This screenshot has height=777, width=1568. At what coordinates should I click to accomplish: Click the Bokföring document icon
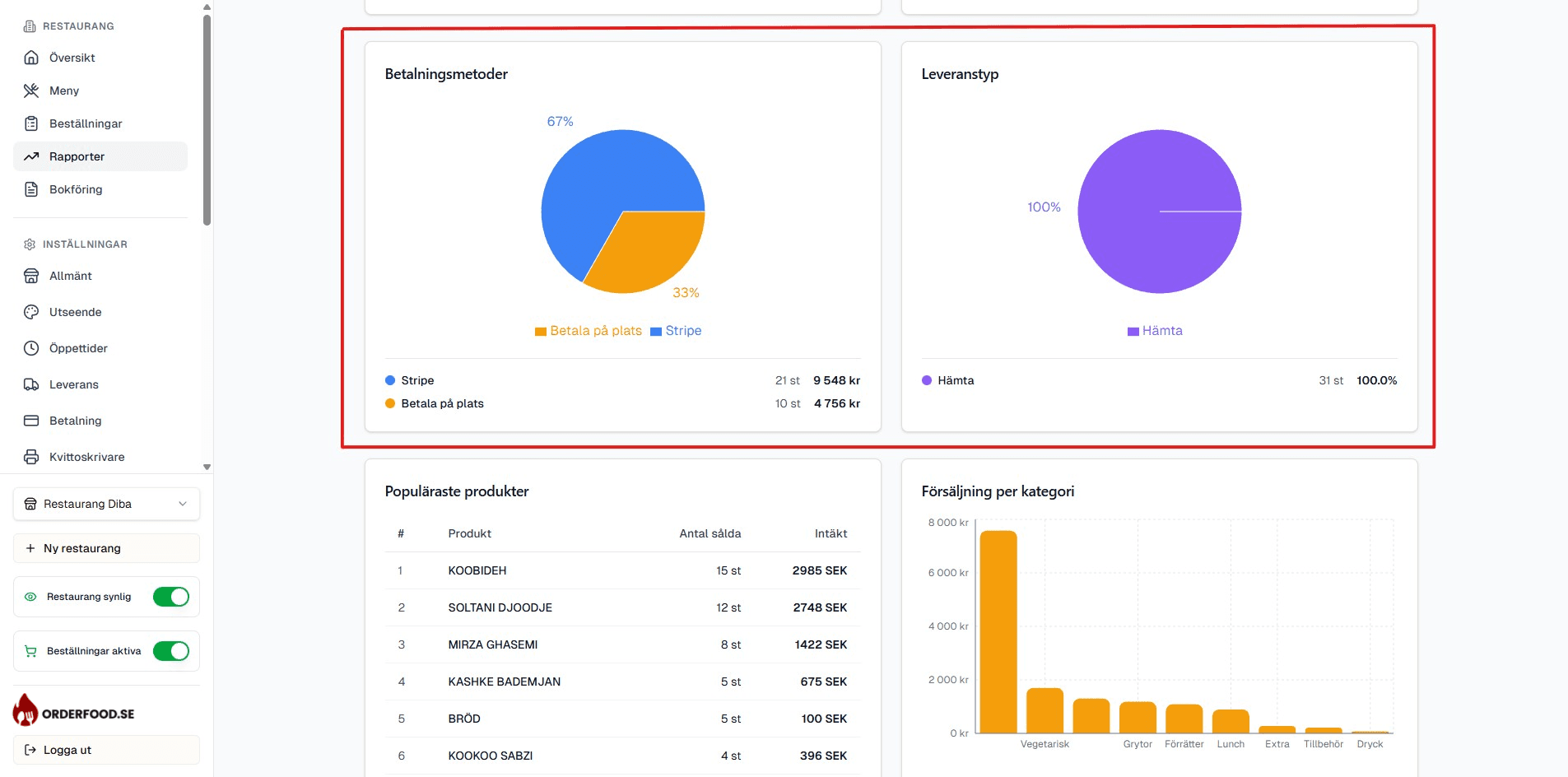(x=31, y=189)
